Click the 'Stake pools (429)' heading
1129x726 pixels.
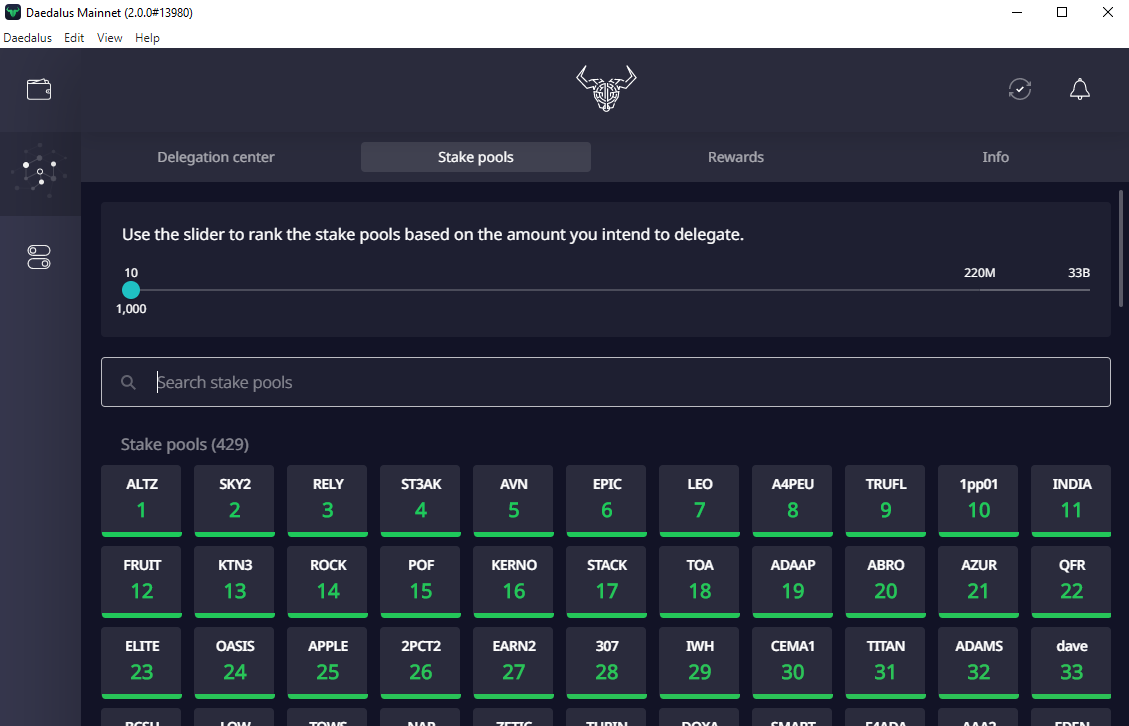click(184, 444)
